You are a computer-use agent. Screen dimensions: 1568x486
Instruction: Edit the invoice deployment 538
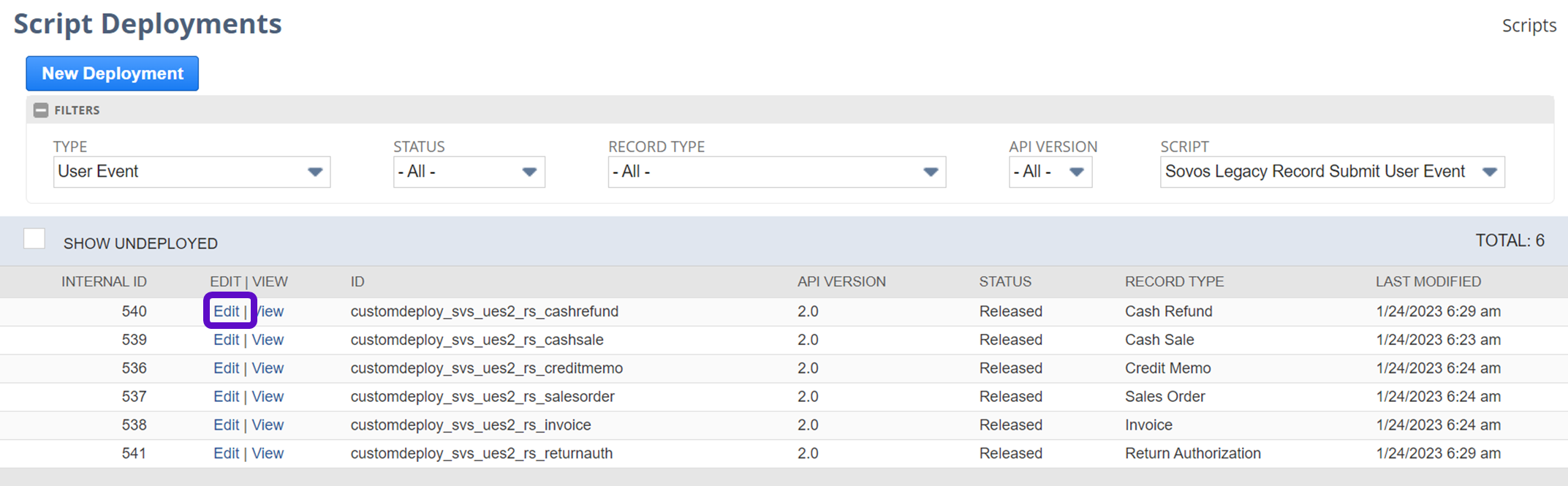[226, 425]
